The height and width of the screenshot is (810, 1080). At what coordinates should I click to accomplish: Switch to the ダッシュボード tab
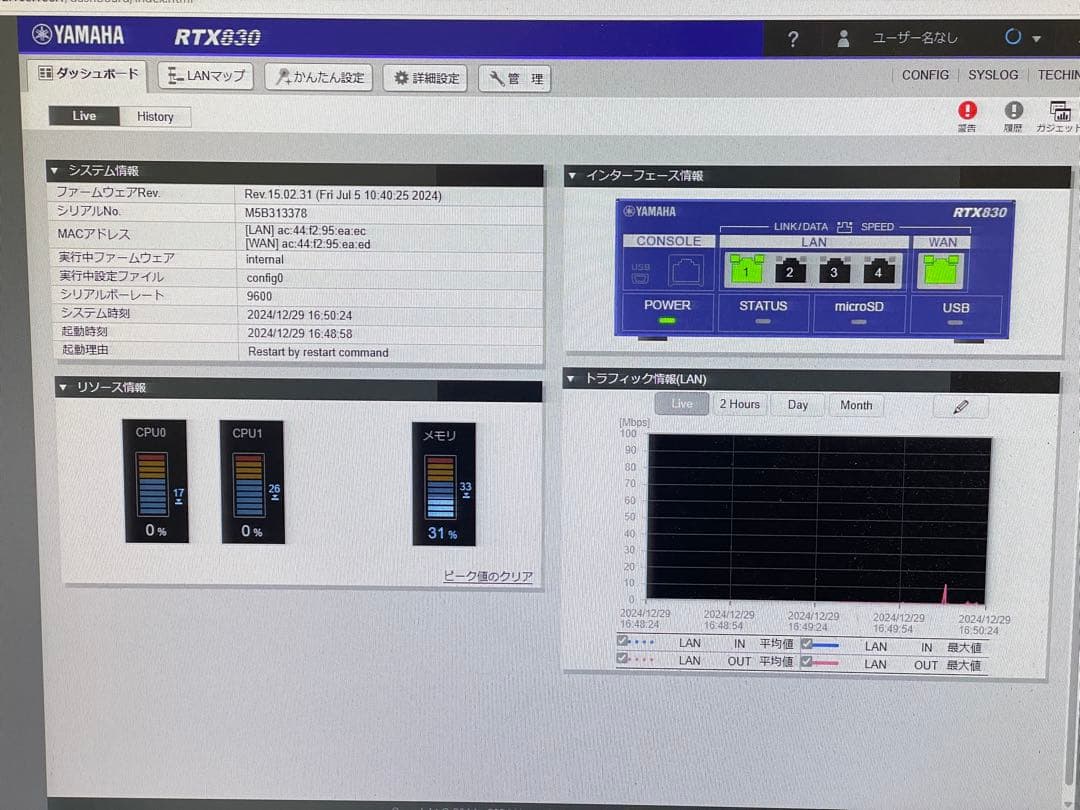click(87, 74)
